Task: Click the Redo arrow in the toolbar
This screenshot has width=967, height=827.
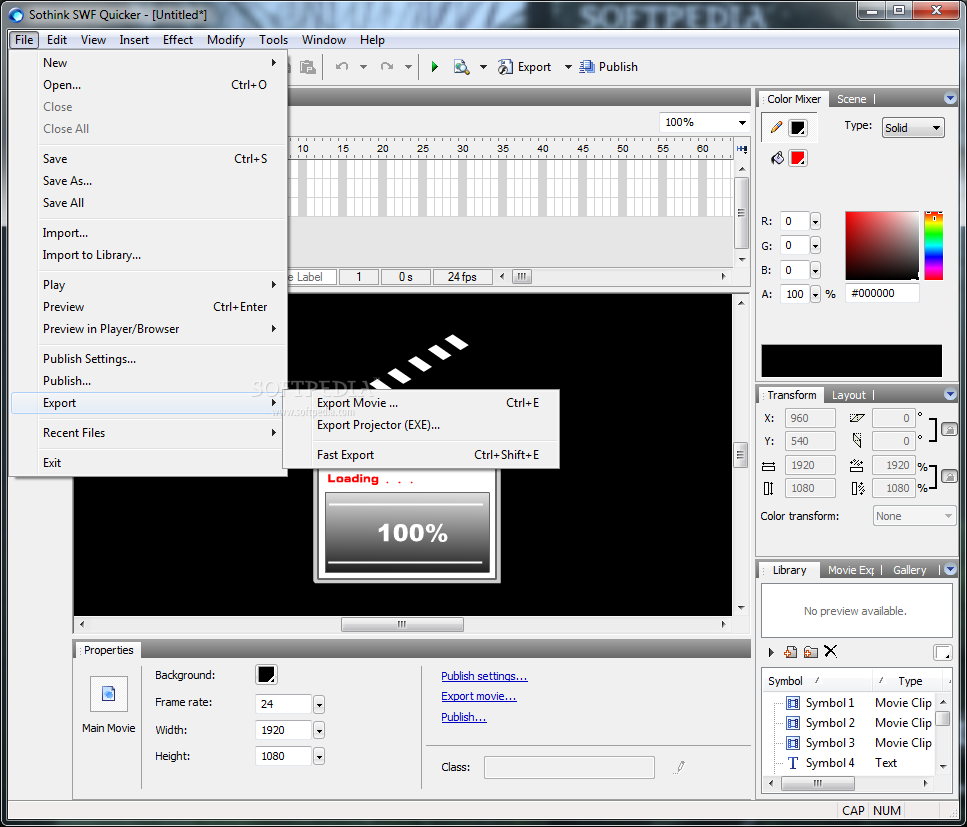Action: click(387, 67)
